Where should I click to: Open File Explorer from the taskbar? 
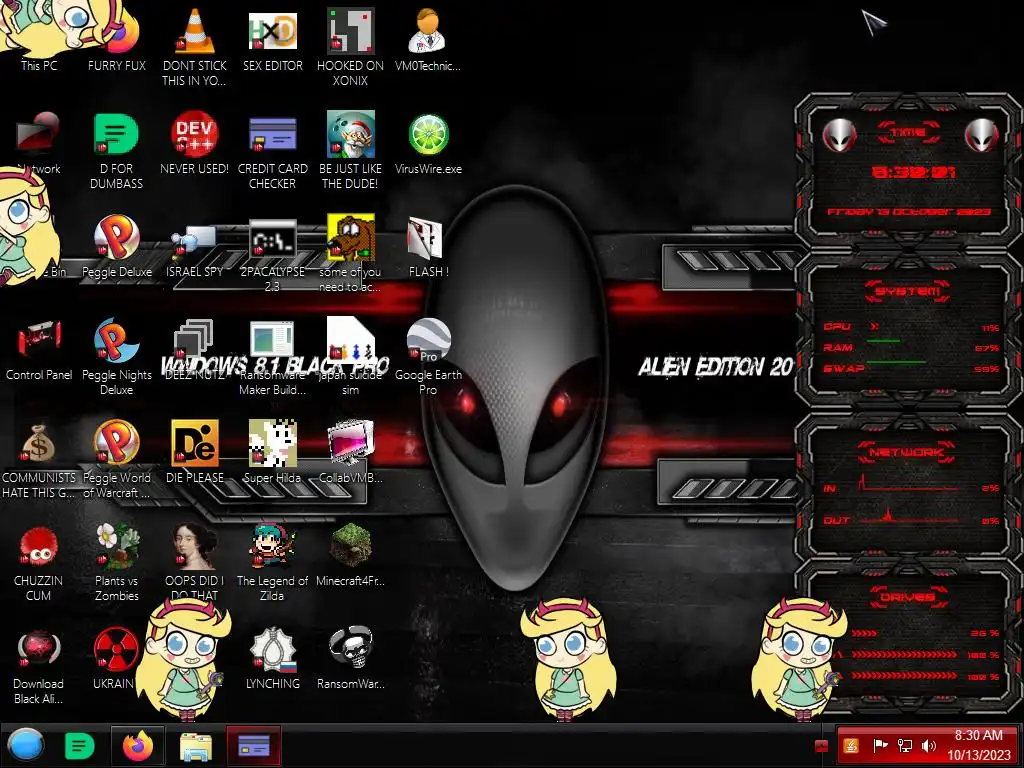(195, 746)
